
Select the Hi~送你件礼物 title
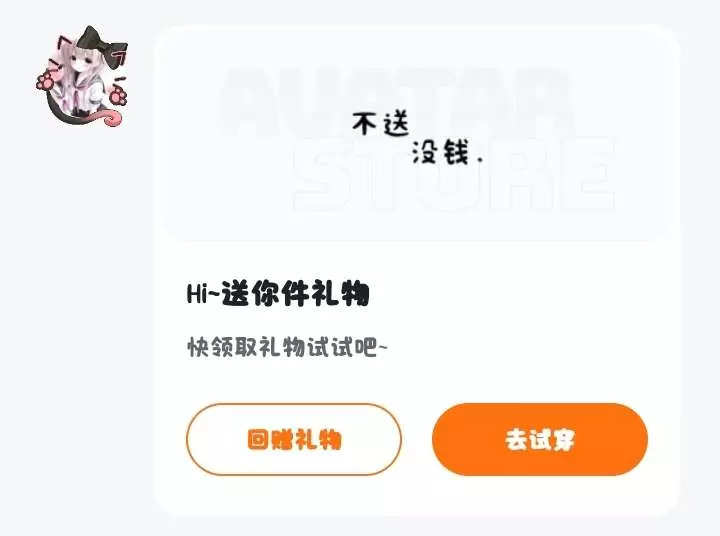[278, 293]
